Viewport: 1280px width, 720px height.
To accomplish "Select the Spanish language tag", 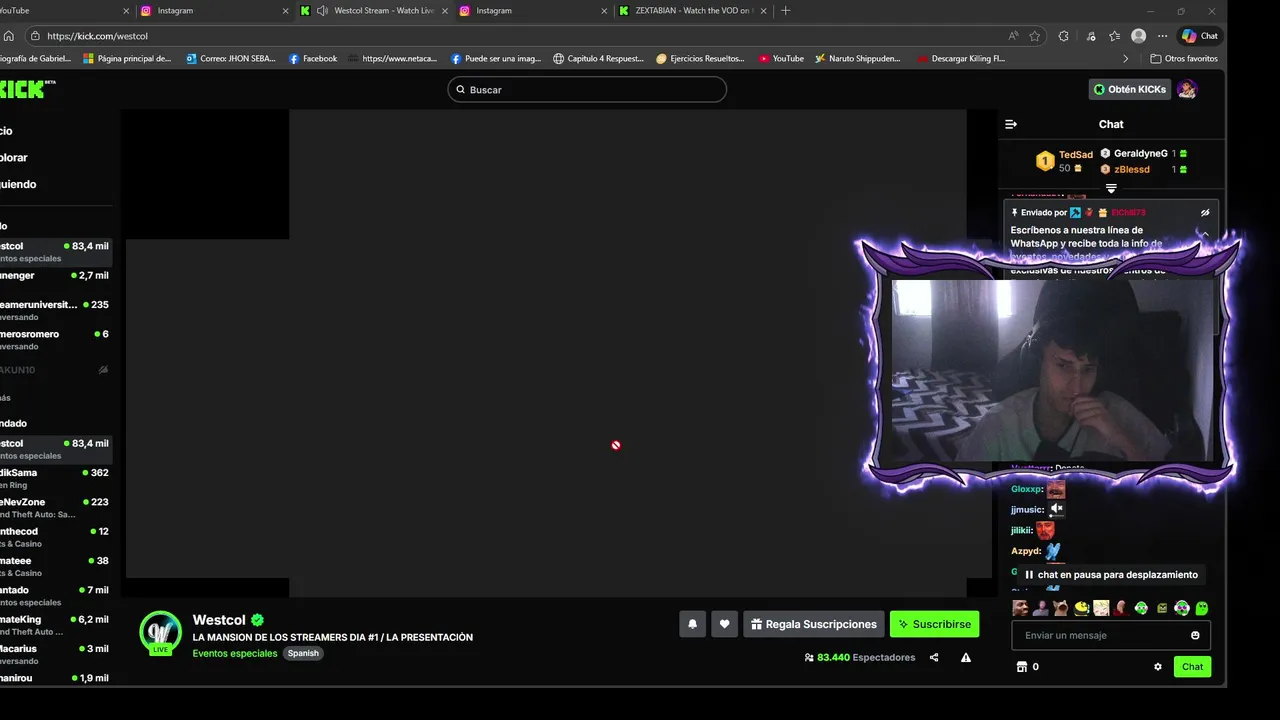I will tap(303, 653).
